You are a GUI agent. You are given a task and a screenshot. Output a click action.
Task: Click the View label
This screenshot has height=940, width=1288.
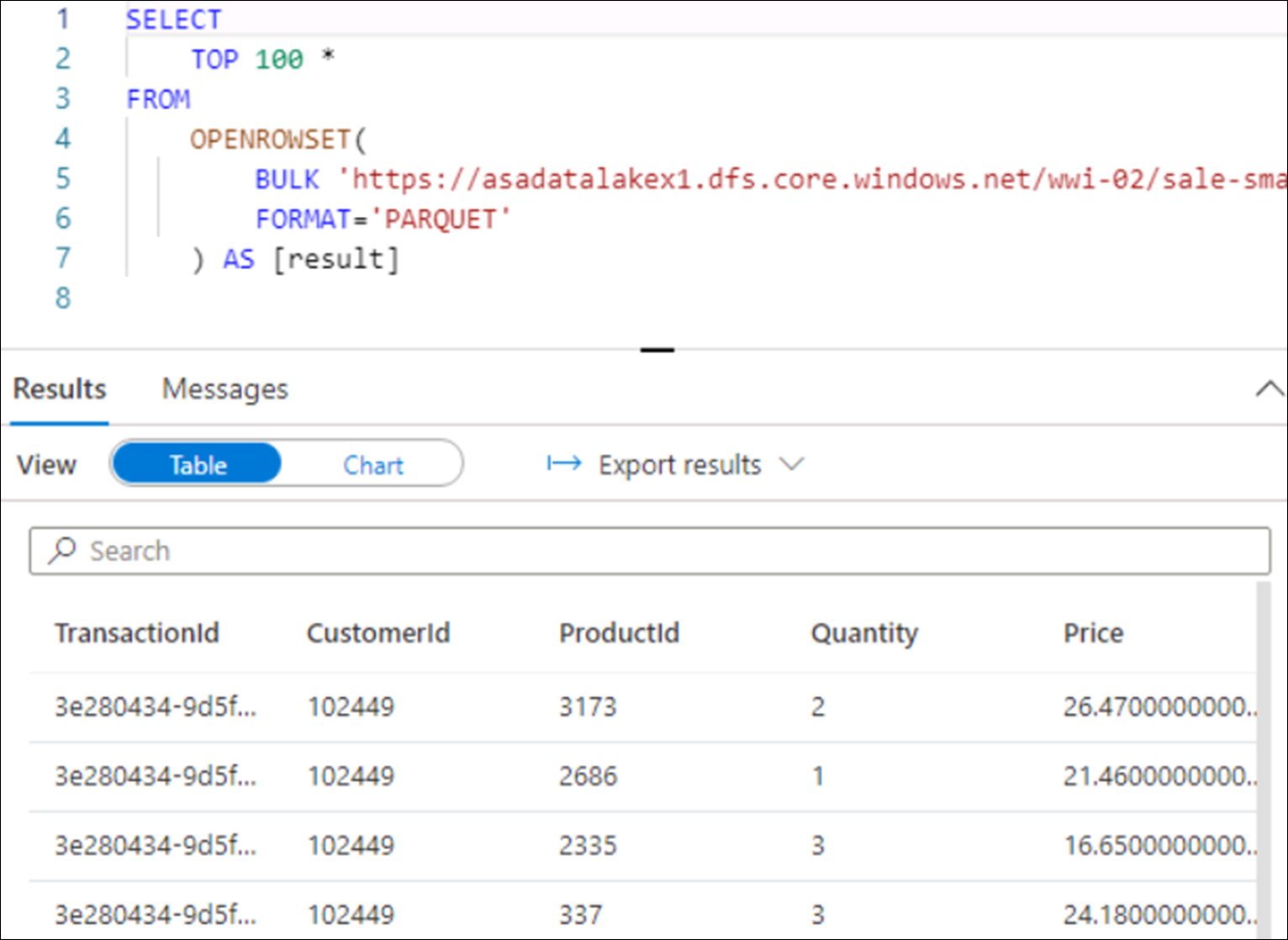(x=47, y=465)
